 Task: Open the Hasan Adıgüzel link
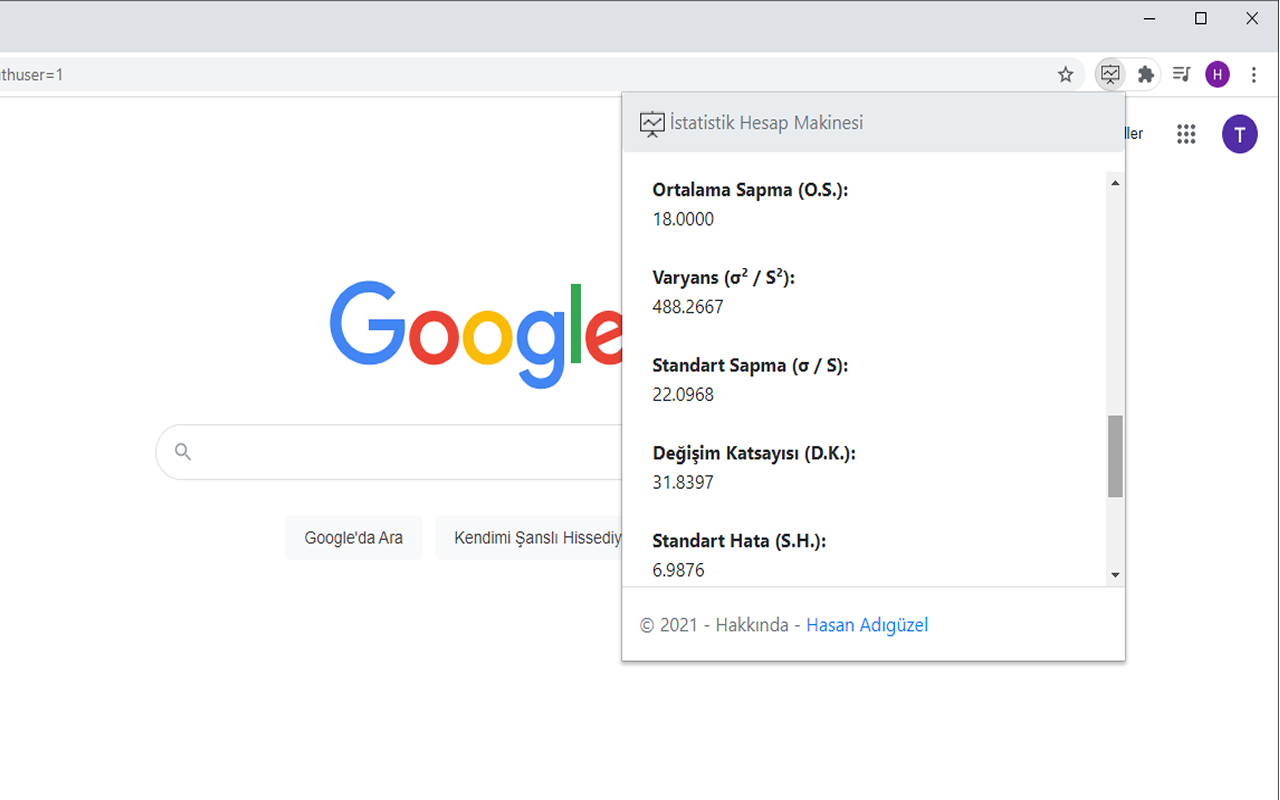pos(867,625)
